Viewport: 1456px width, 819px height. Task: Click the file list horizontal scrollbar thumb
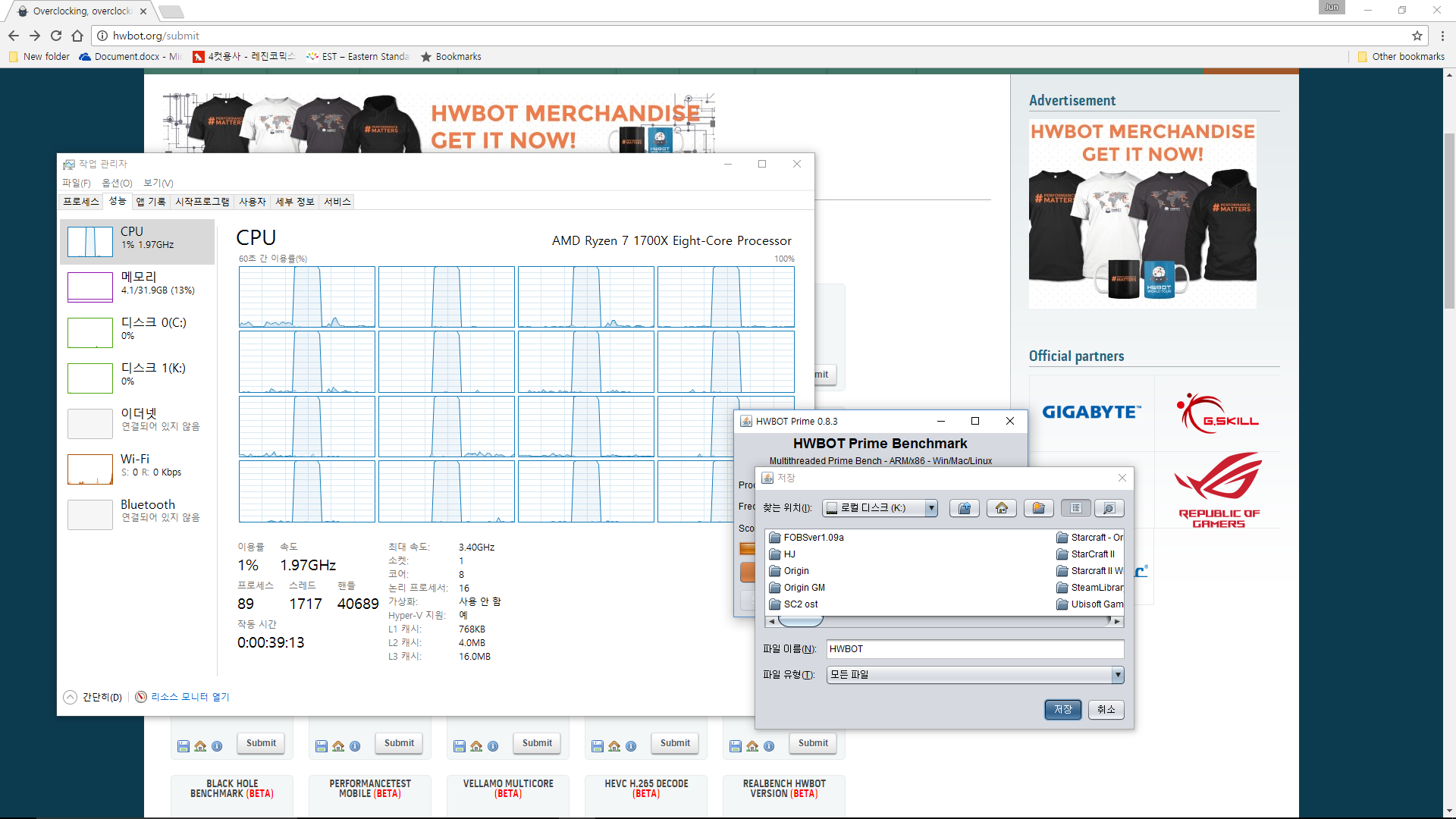click(x=801, y=622)
